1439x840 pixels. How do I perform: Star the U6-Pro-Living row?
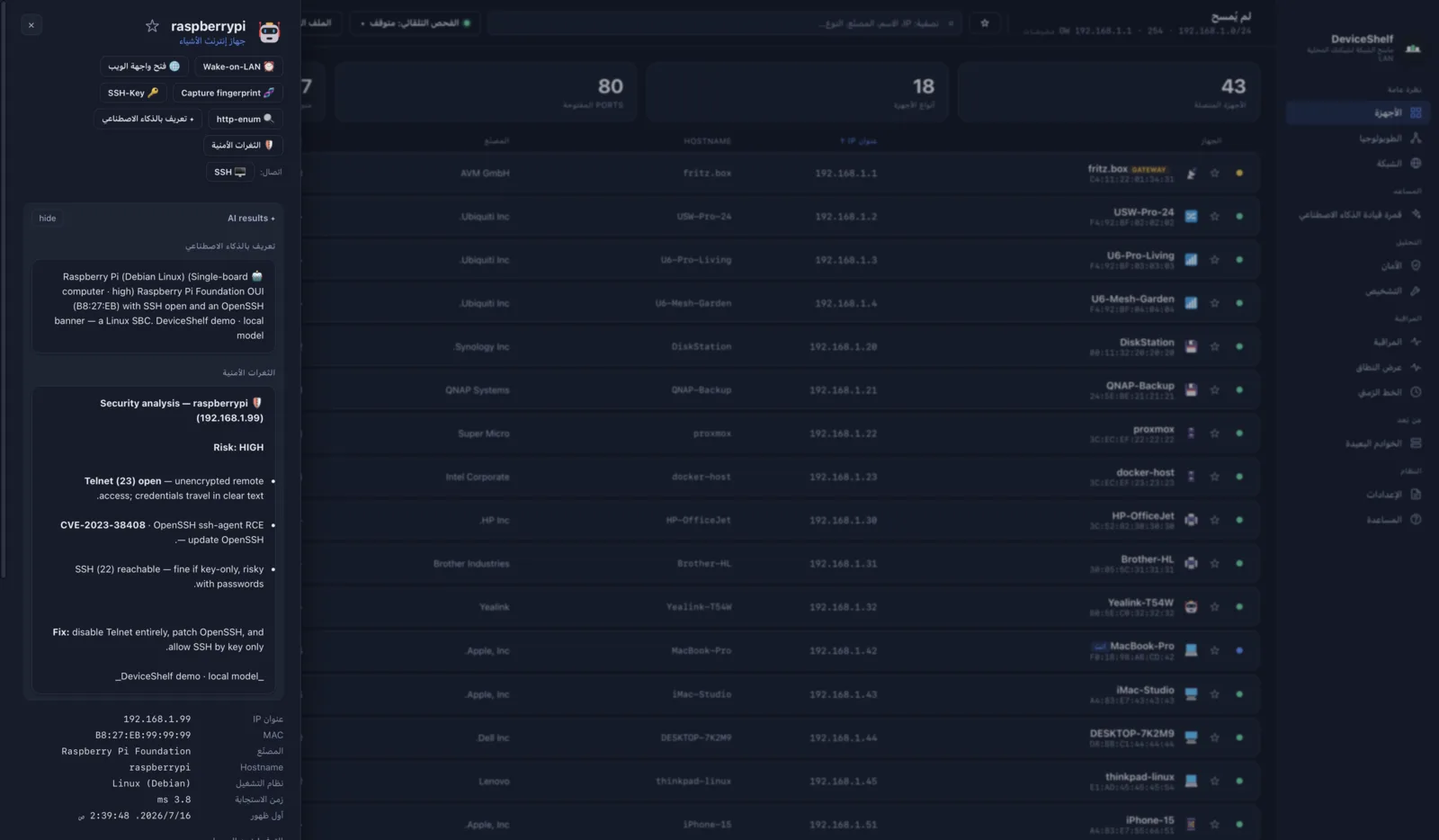[1215, 260]
